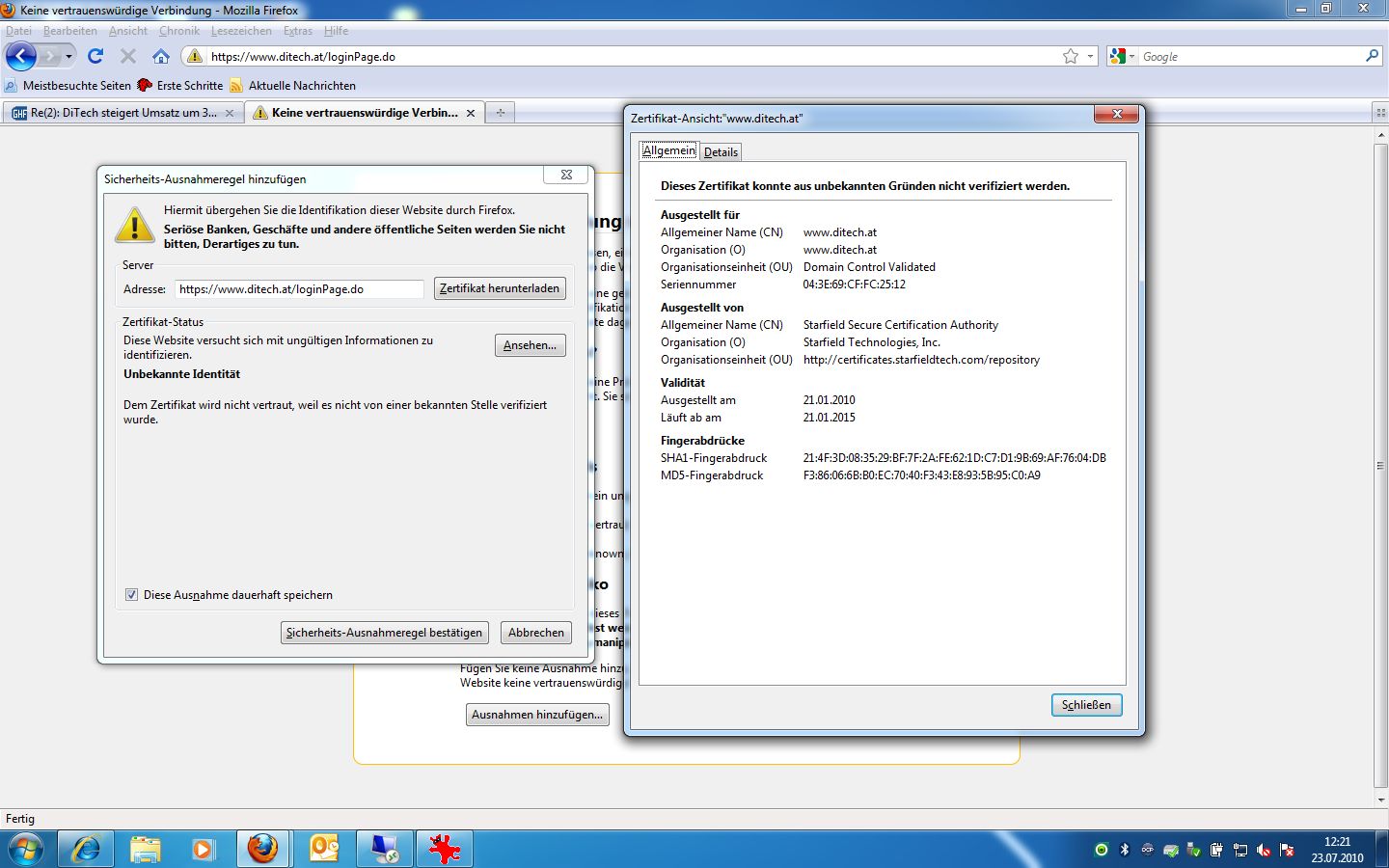This screenshot has width=1389, height=868.
Task: Switch to the DiTech steigert Umsatz tab
Action: 122,113
